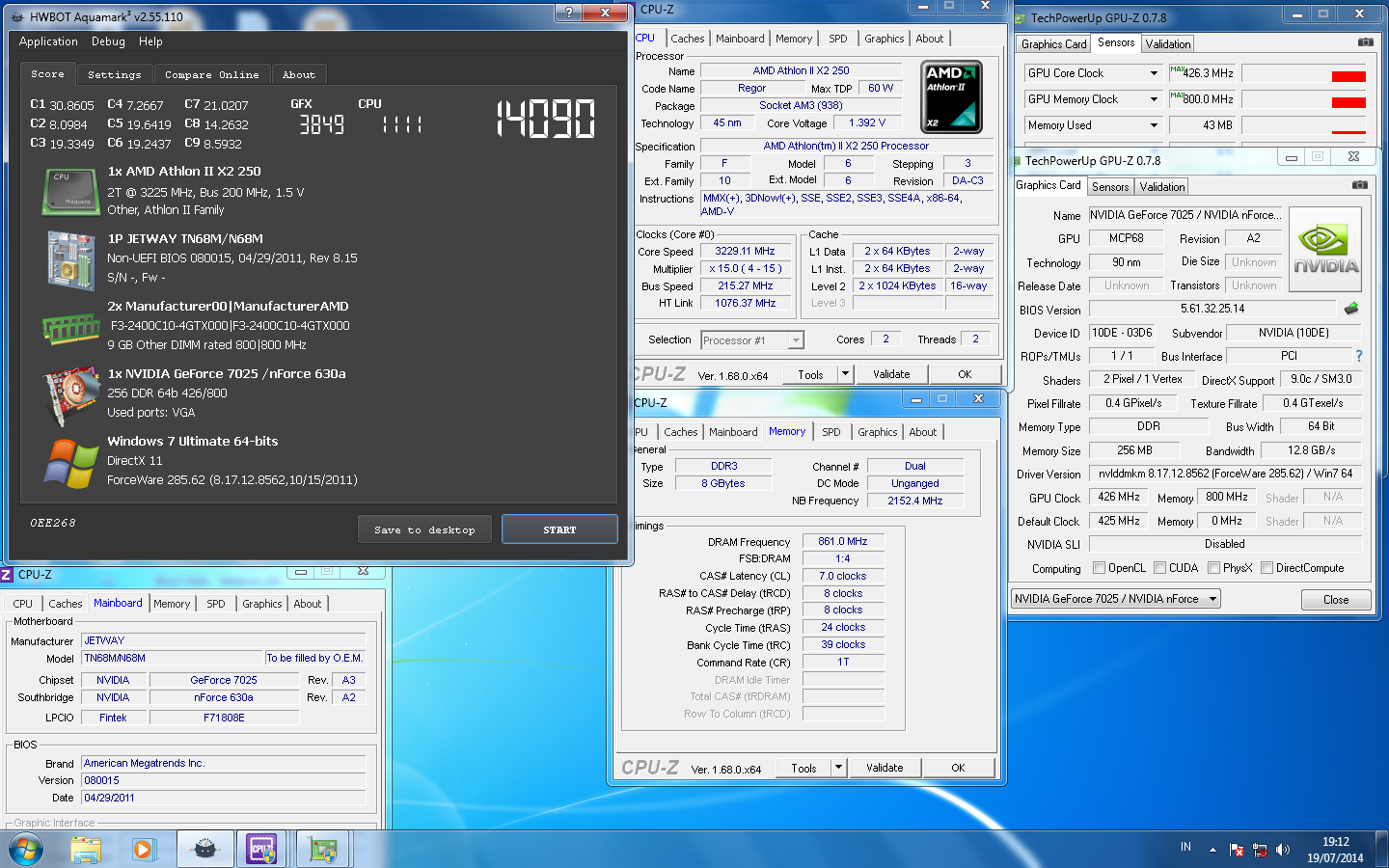The width and height of the screenshot is (1389, 868).
Task: Click the CPU chip icon in Aquamark results
Action: (x=71, y=190)
